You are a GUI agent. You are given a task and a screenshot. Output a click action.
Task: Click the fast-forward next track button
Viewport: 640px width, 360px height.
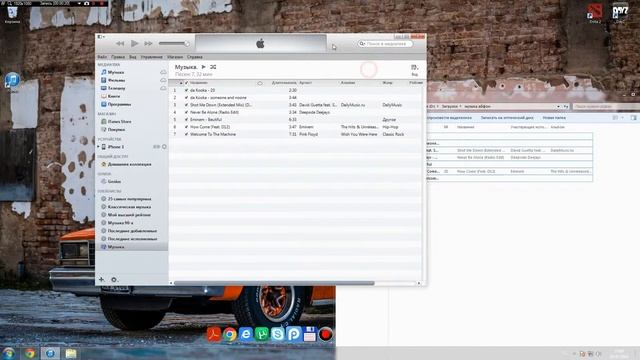tap(148, 43)
